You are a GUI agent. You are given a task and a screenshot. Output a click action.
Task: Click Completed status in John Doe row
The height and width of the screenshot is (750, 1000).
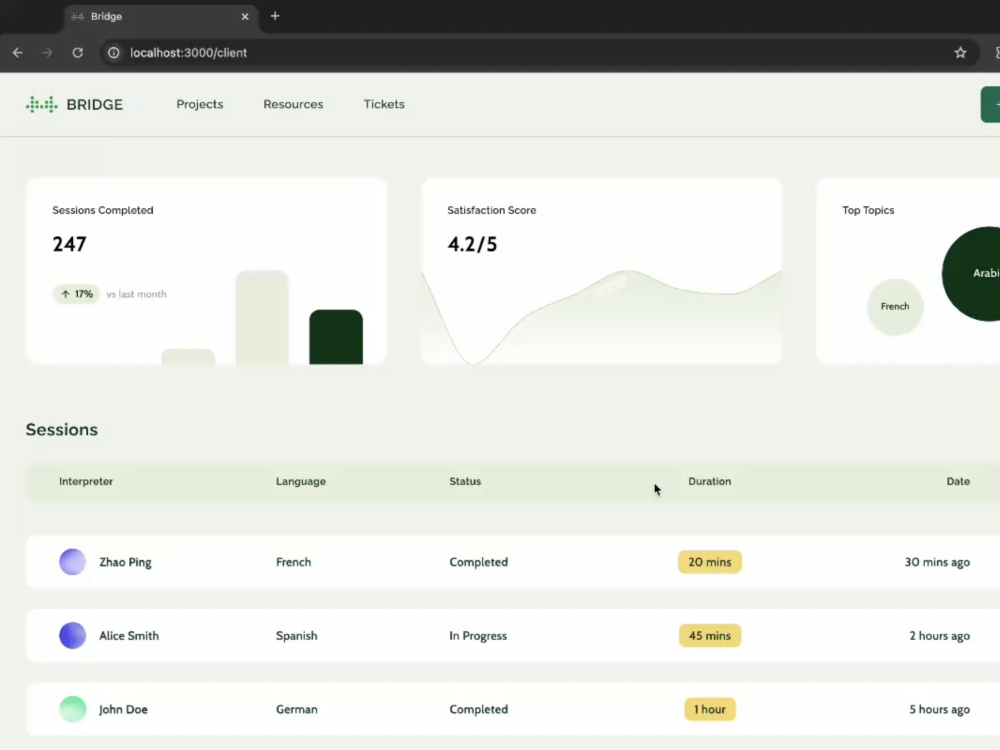point(478,709)
